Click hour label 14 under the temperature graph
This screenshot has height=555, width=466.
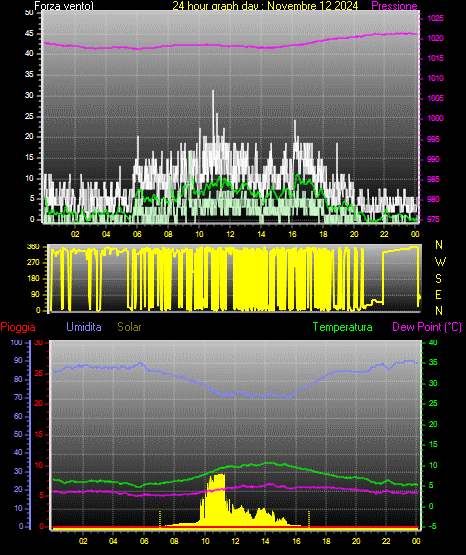coord(265,541)
